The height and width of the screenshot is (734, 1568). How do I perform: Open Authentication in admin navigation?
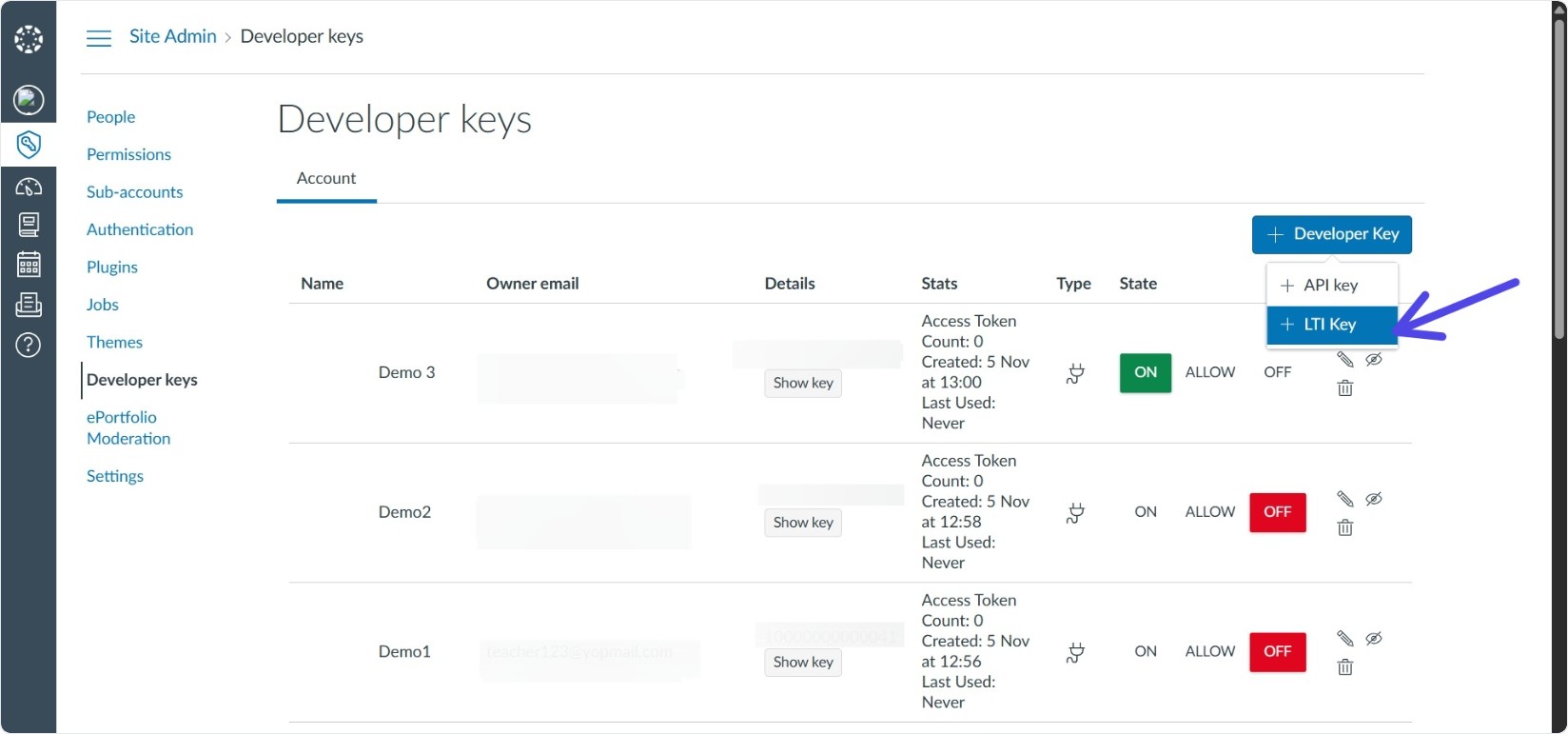click(x=140, y=229)
